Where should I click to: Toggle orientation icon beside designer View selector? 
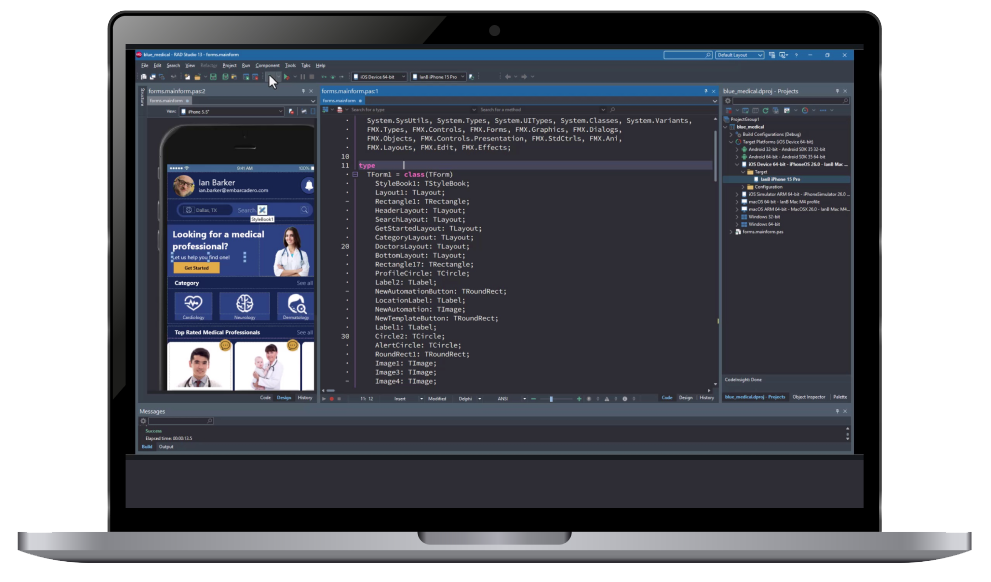point(303,111)
